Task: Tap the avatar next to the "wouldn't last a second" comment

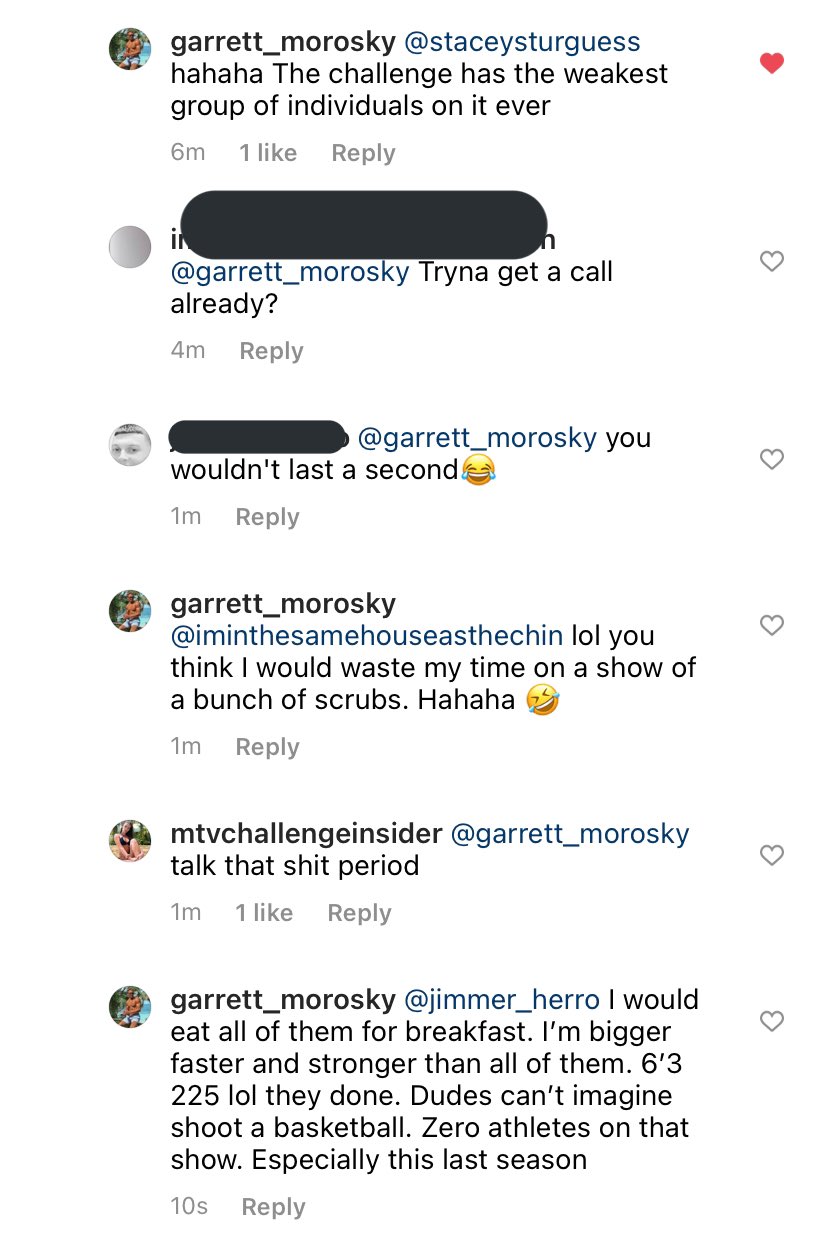Action: click(130, 445)
